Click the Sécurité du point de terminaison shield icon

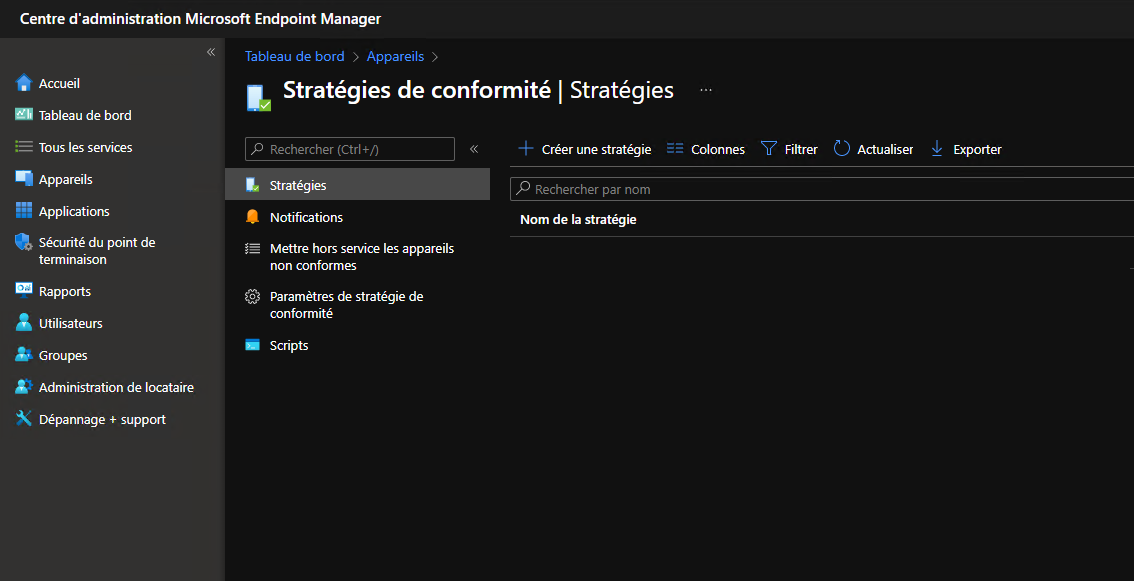24,243
